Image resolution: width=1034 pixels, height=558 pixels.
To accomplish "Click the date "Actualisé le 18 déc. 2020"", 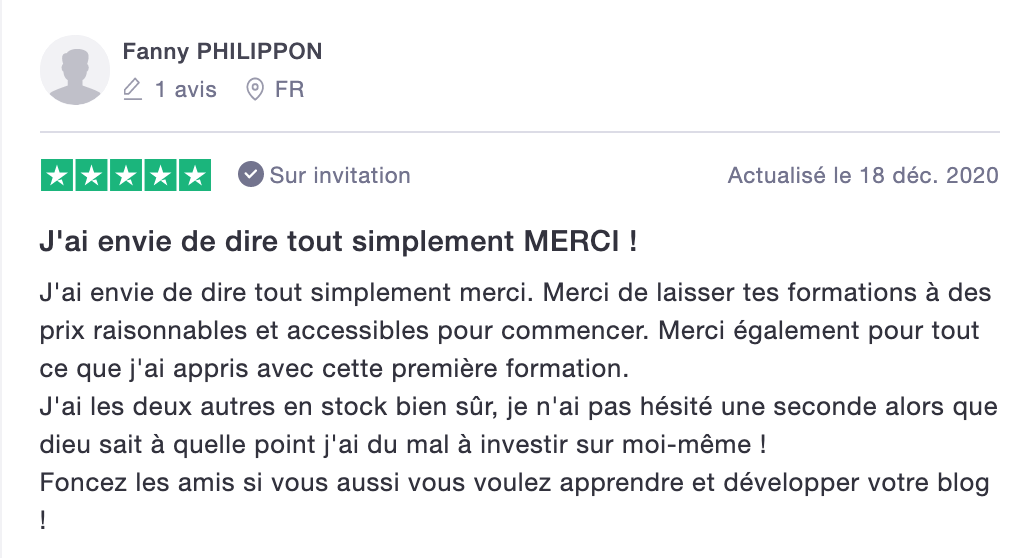I will (x=863, y=175).
